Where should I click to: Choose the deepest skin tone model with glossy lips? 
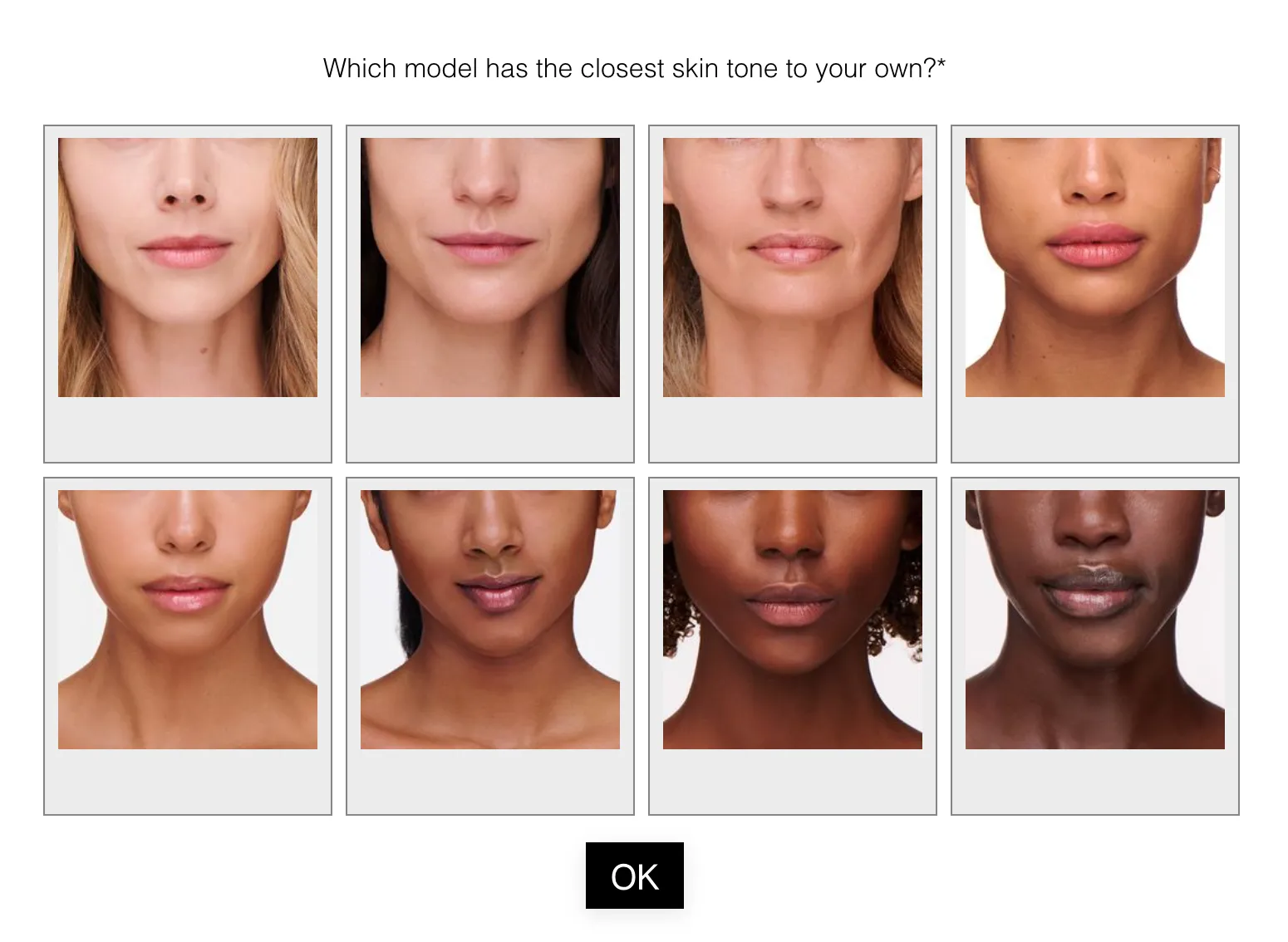(x=1095, y=620)
